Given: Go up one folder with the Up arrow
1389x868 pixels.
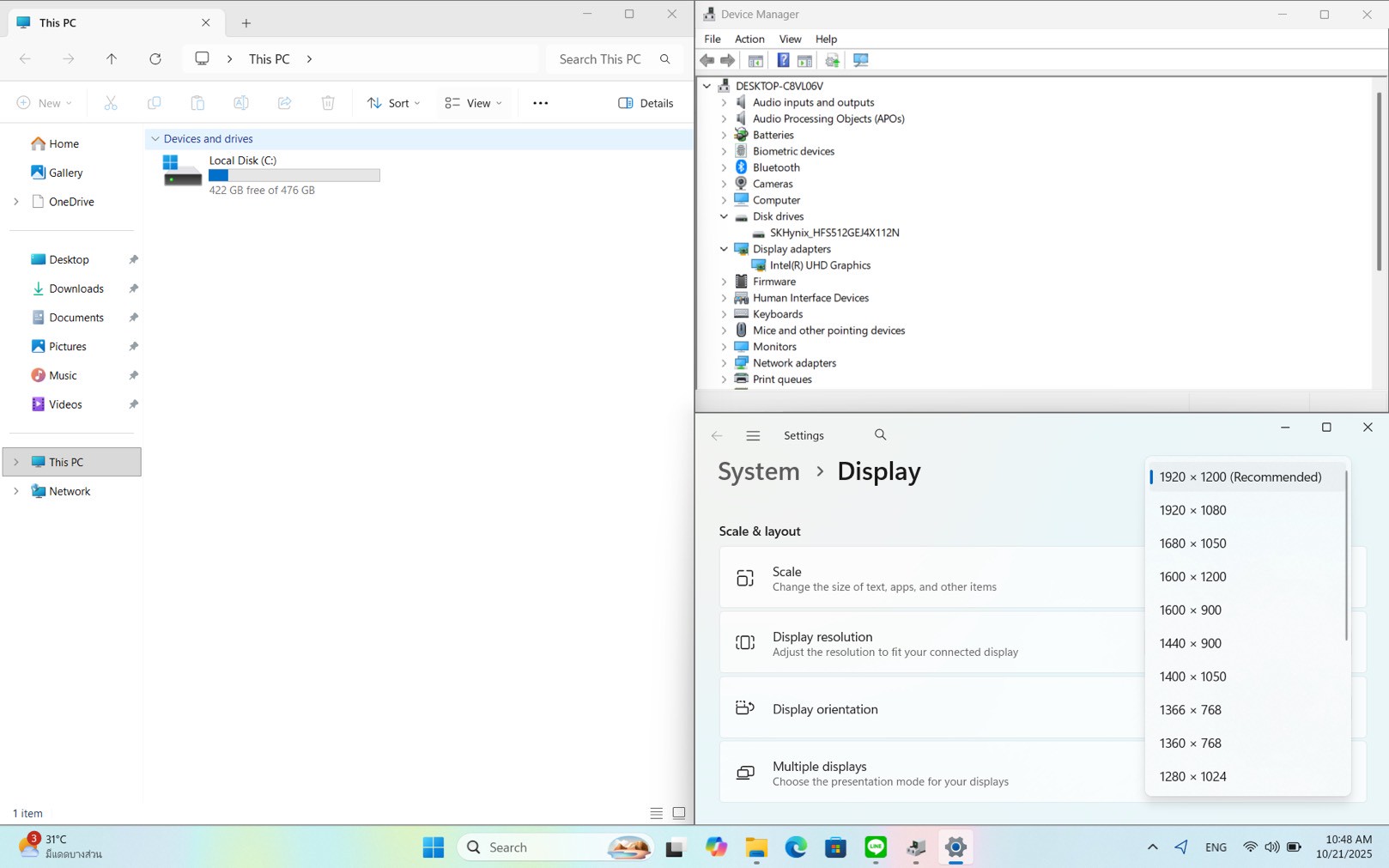Looking at the screenshot, I should coord(112,59).
